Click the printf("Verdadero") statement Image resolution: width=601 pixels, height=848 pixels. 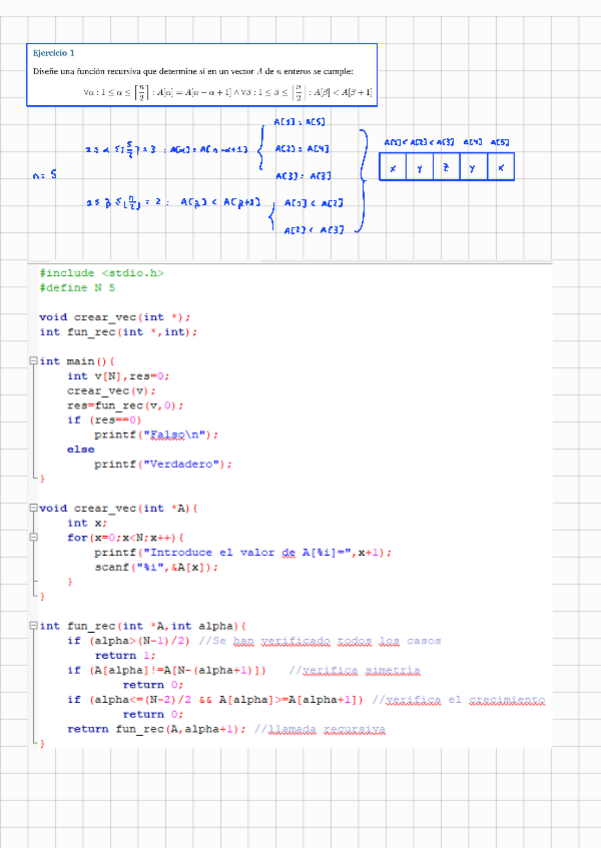(163, 464)
